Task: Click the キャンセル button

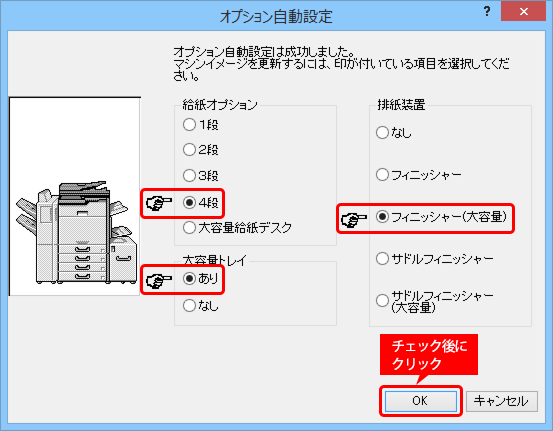Action: [x=502, y=401]
